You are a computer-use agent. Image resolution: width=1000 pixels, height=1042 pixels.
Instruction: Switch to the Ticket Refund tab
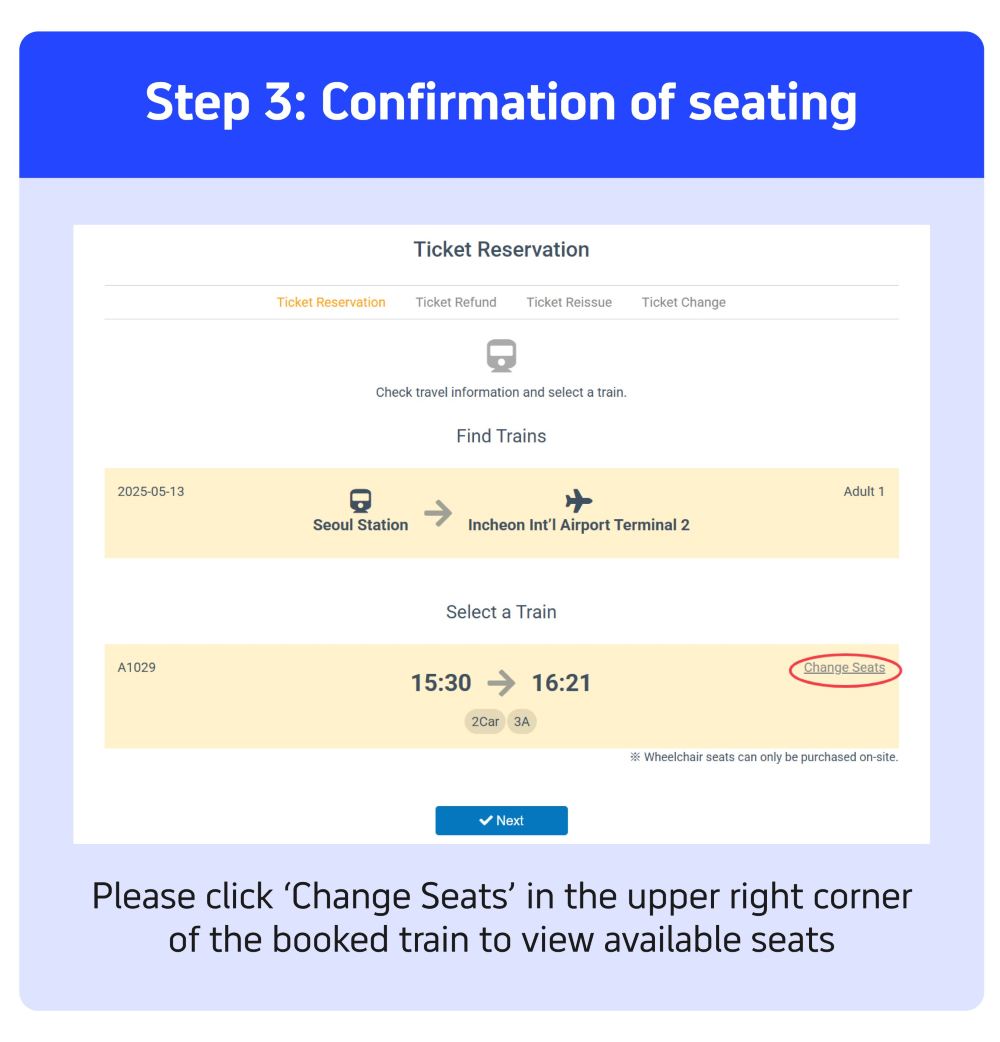(x=455, y=302)
